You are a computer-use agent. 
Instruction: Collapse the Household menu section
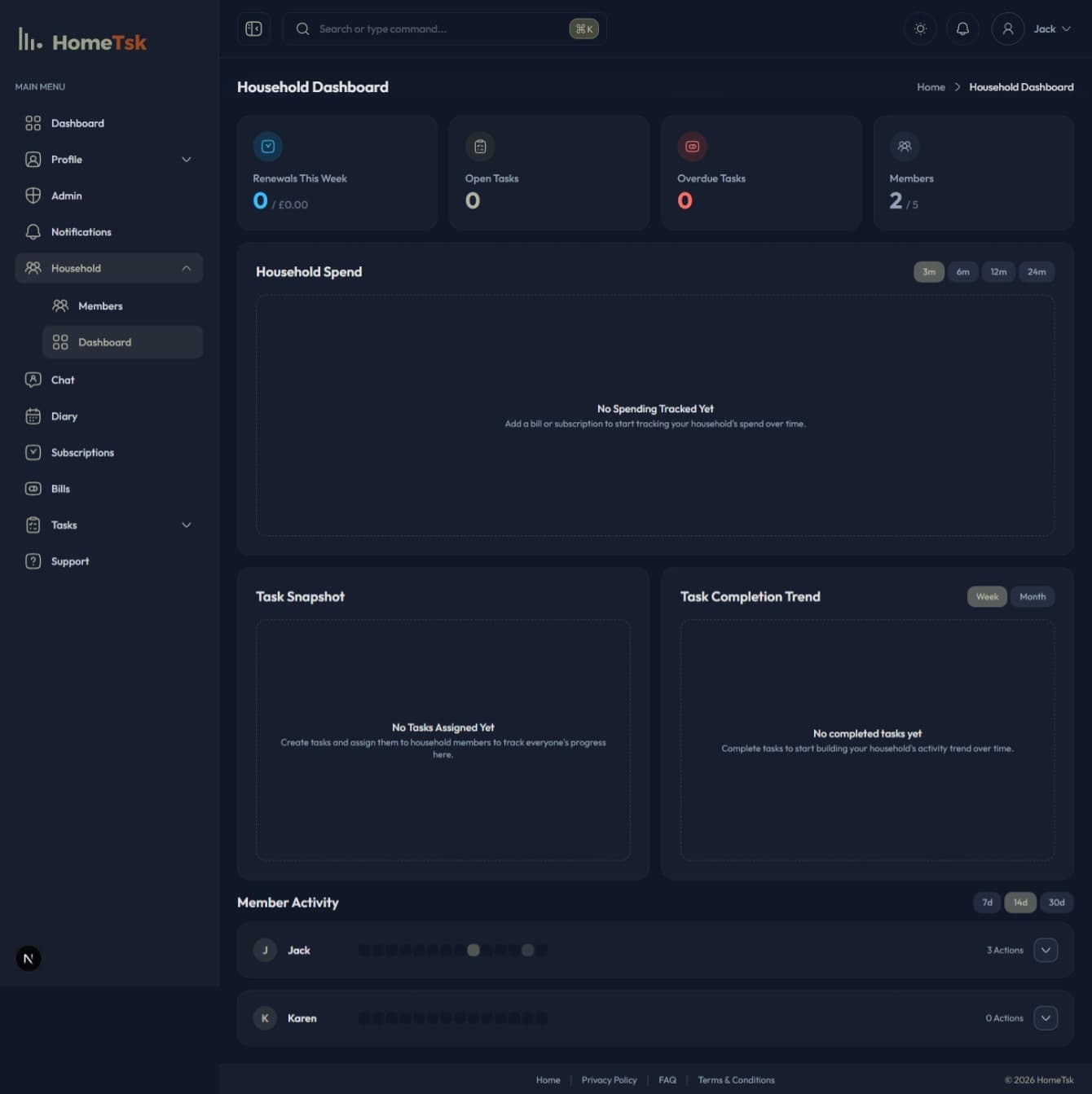coord(187,268)
